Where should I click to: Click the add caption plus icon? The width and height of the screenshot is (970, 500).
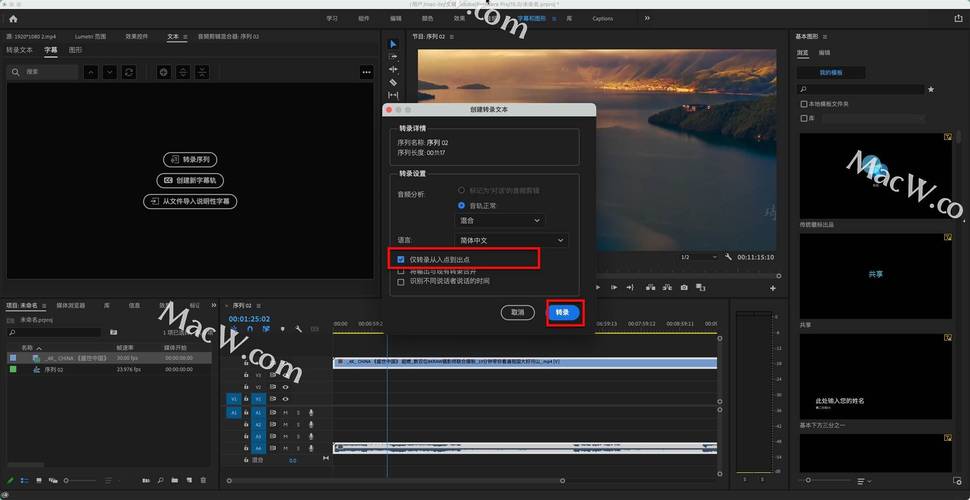163,72
